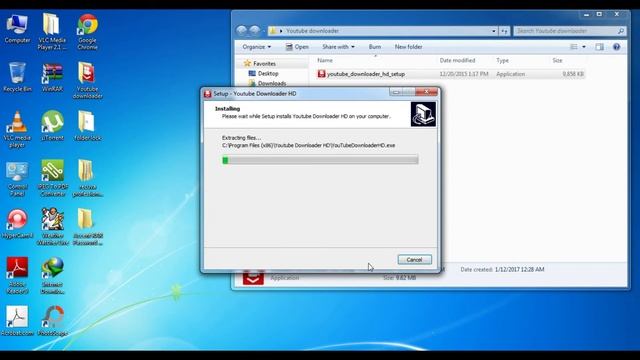
Task: Click the search magnifier in Explorer
Action: (x=621, y=31)
